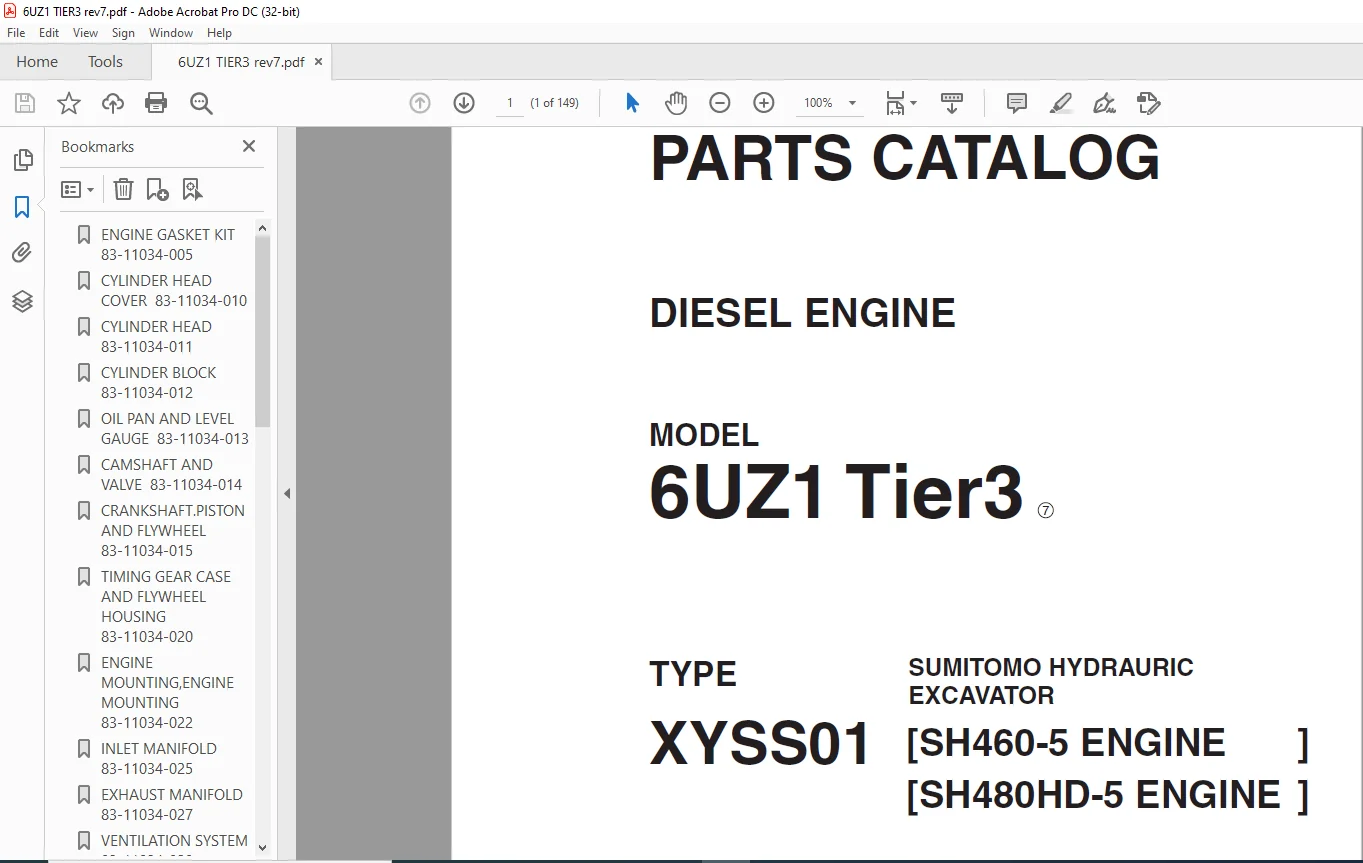
Task: Collapse the navigation pane arrow
Action: [x=287, y=493]
